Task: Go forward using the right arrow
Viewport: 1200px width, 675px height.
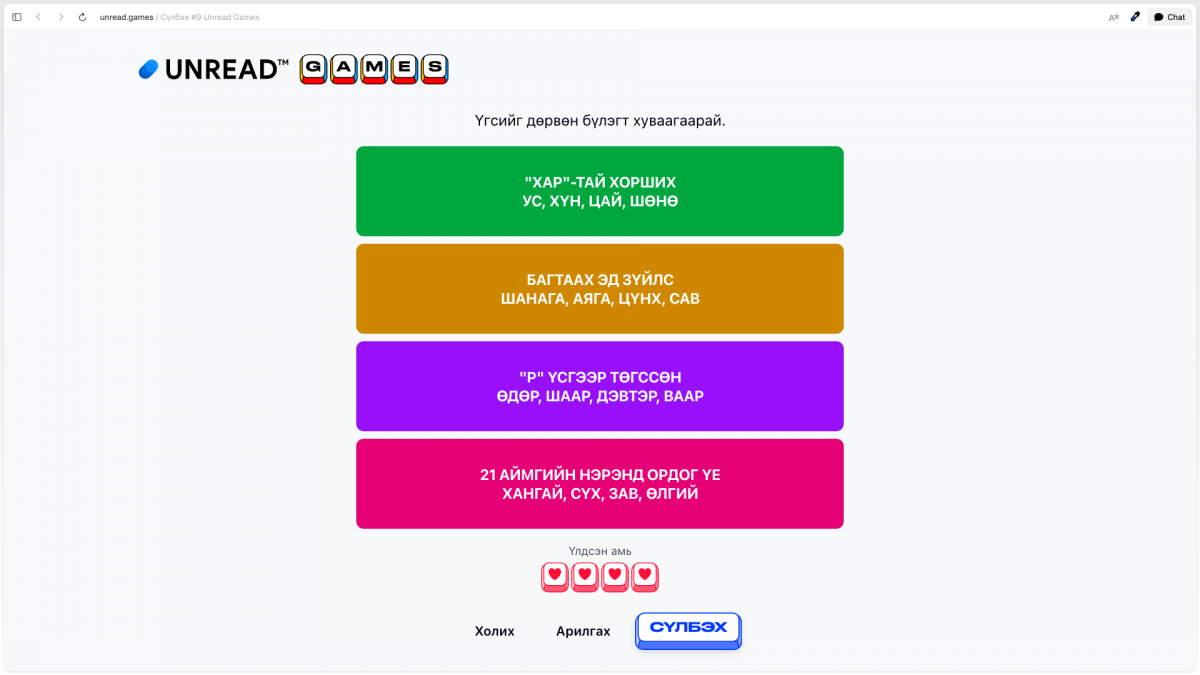Action: tap(60, 17)
